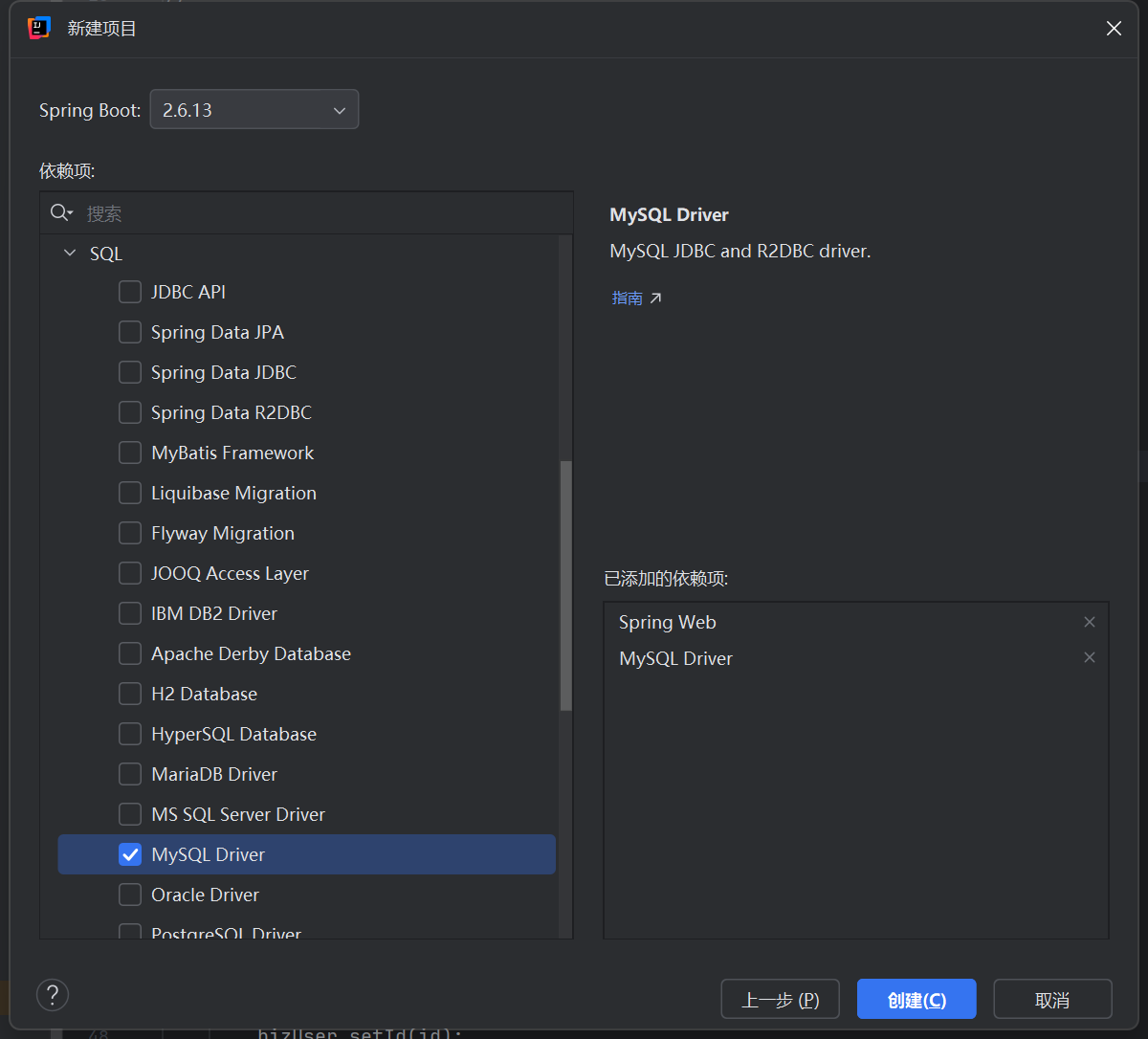This screenshot has height=1039, width=1148.
Task: Uncheck the MySQL Driver checkbox
Action: pyautogui.click(x=130, y=854)
